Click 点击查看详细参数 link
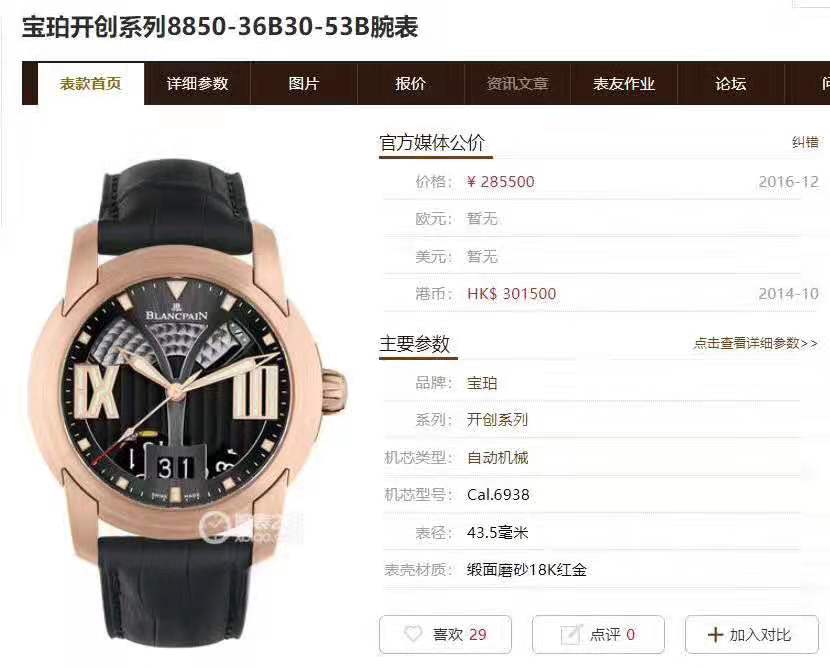 pos(756,343)
